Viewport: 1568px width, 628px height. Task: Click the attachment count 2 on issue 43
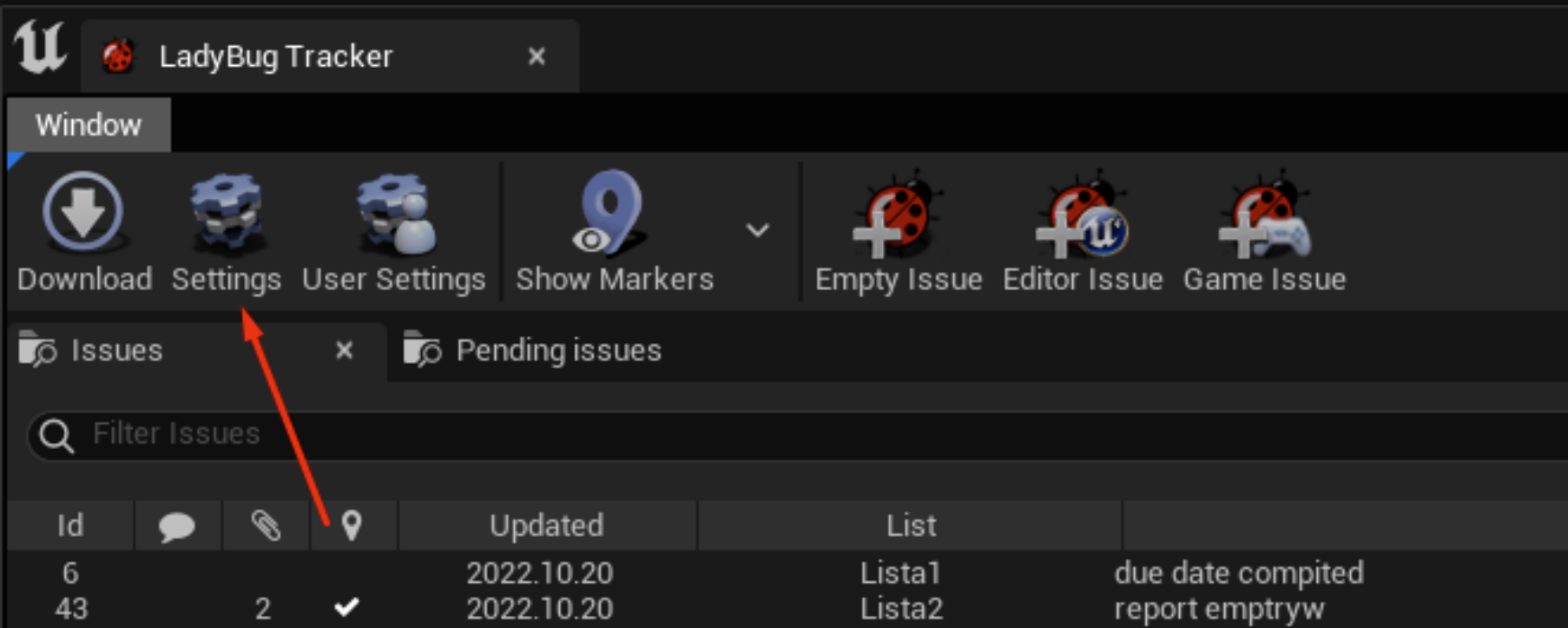click(263, 609)
